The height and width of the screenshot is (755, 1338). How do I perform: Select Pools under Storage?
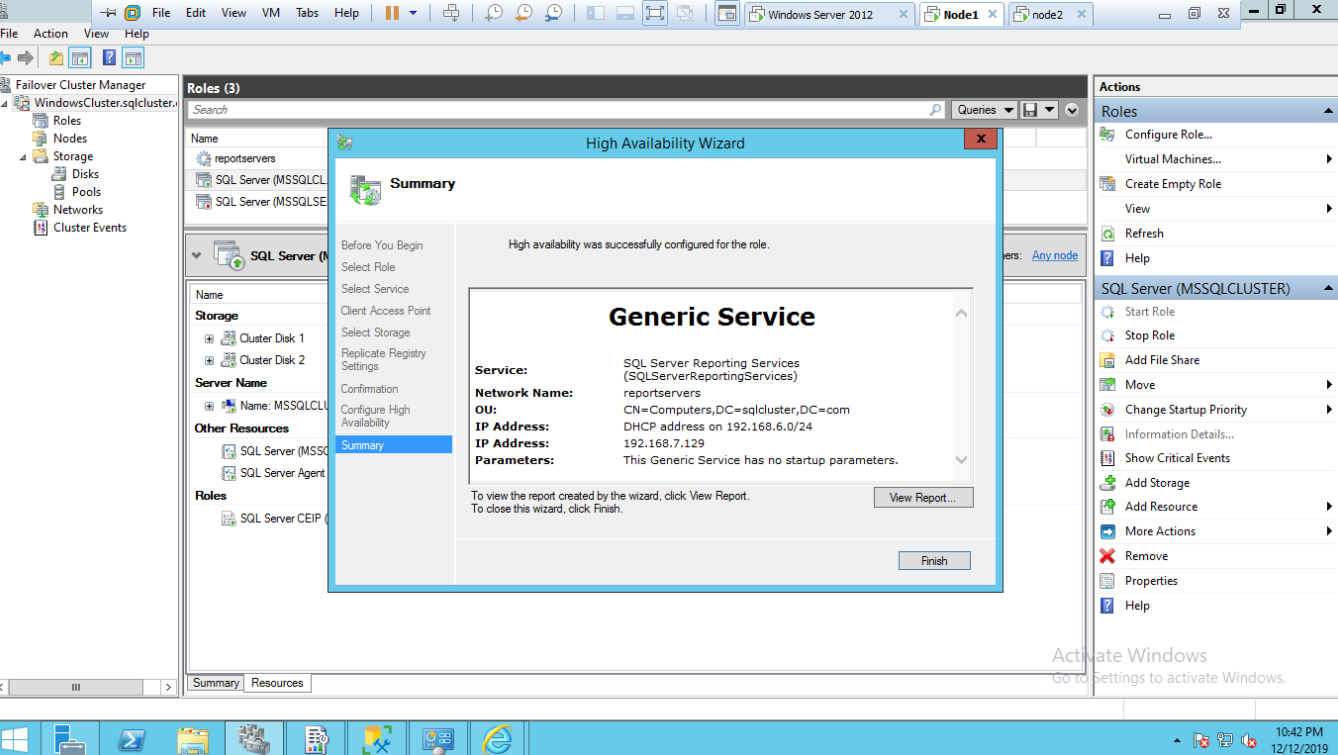86,192
